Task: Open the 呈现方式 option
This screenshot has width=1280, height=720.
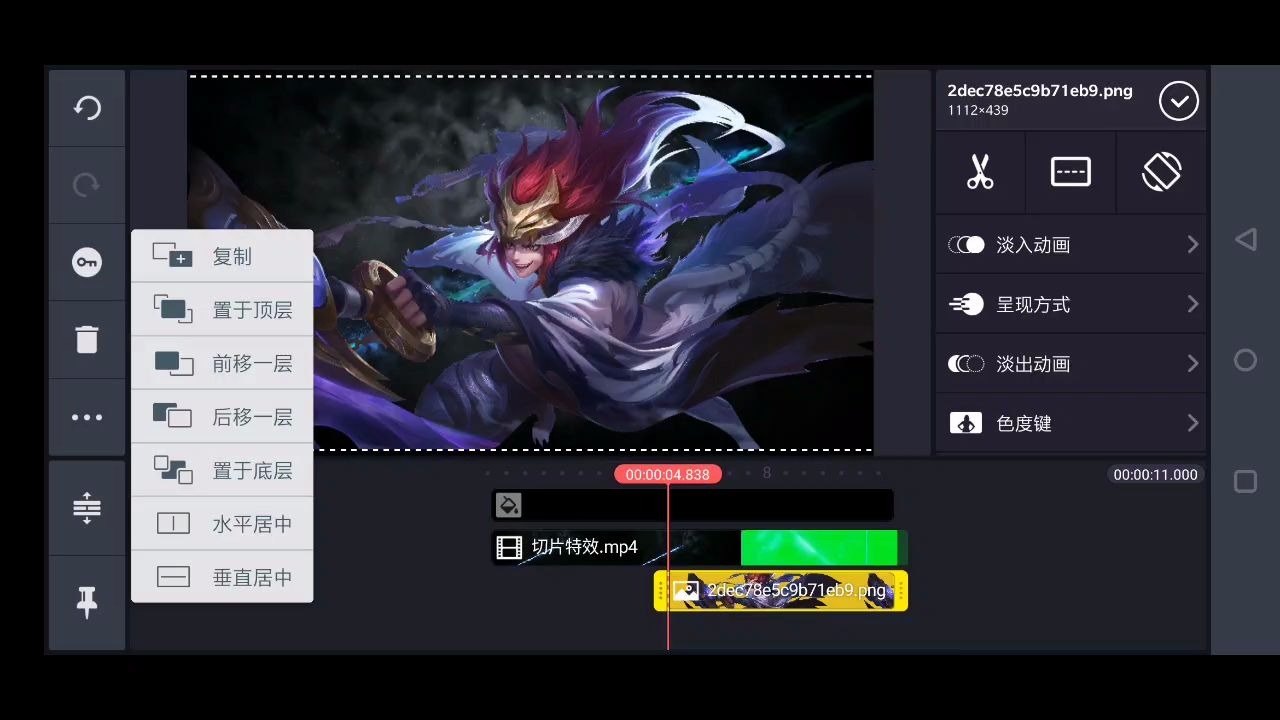Action: point(1071,304)
